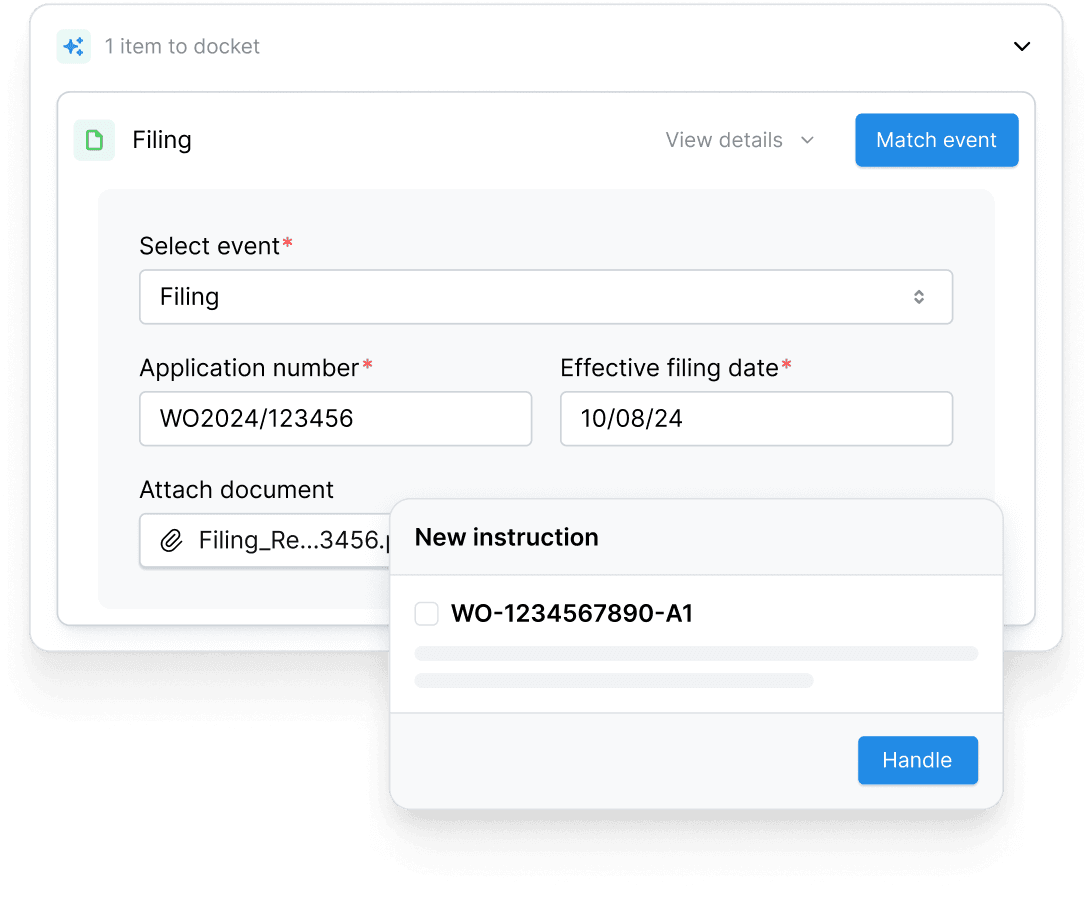The width and height of the screenshot is (1091, 899).
Task: Click the Attach document label
Action: [x=236, y=490]
